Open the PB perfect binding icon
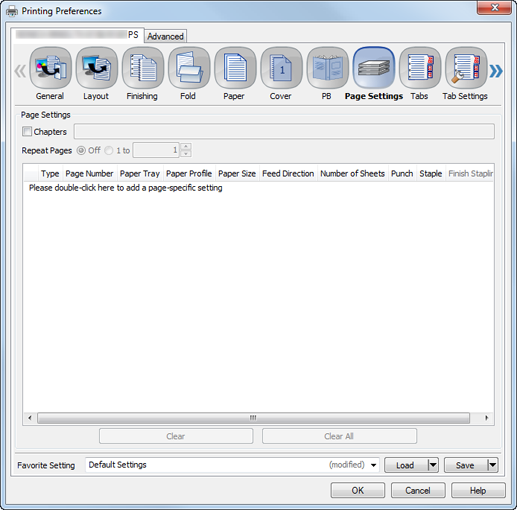This screenshot has height=510, width=517. pos(327,68)
